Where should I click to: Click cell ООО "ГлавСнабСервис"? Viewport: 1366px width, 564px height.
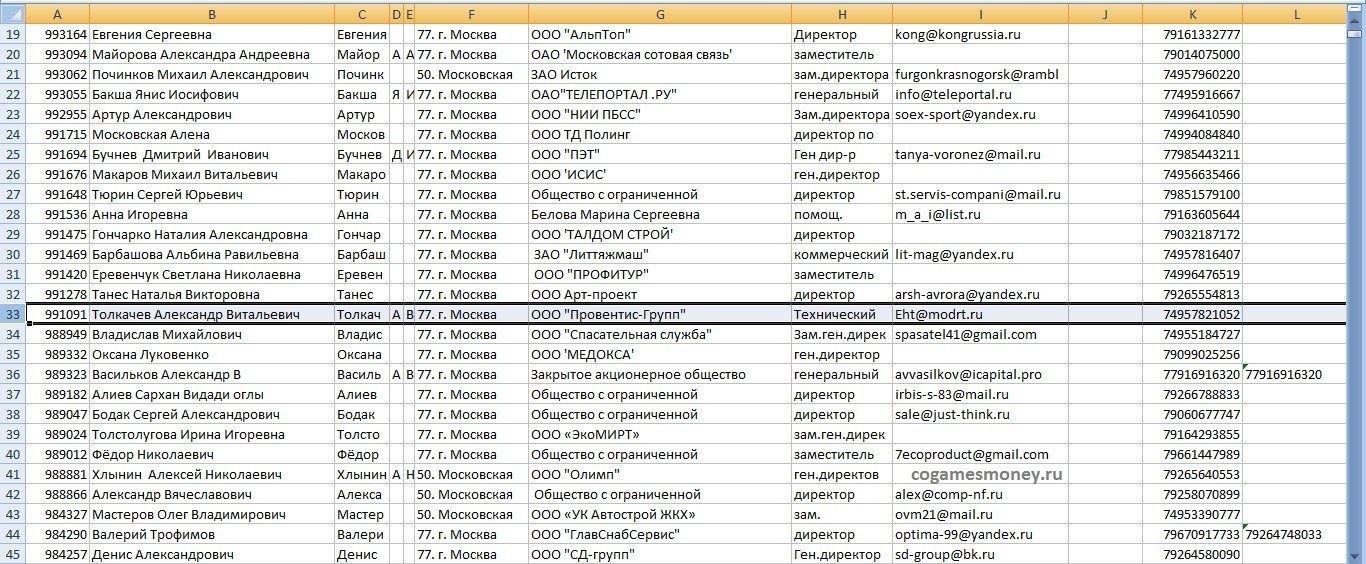660,534
